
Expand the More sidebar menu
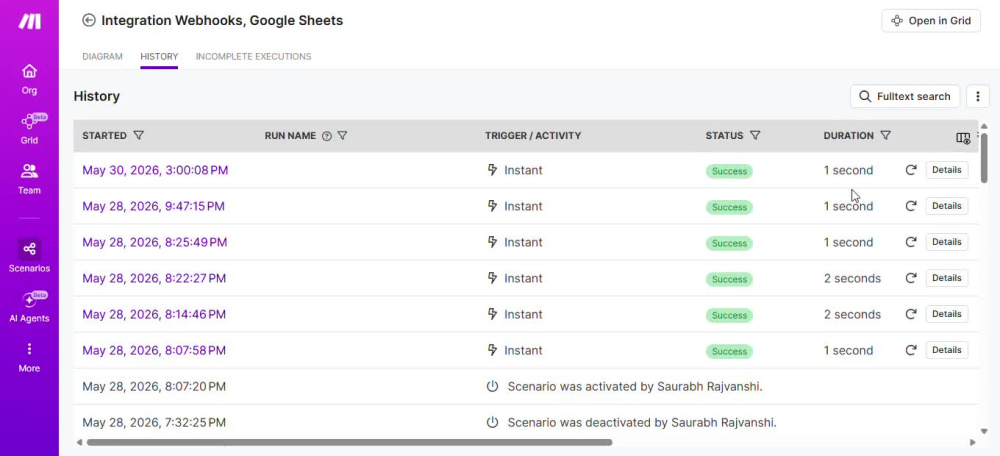pyautogui.click(x=29, y=357)
